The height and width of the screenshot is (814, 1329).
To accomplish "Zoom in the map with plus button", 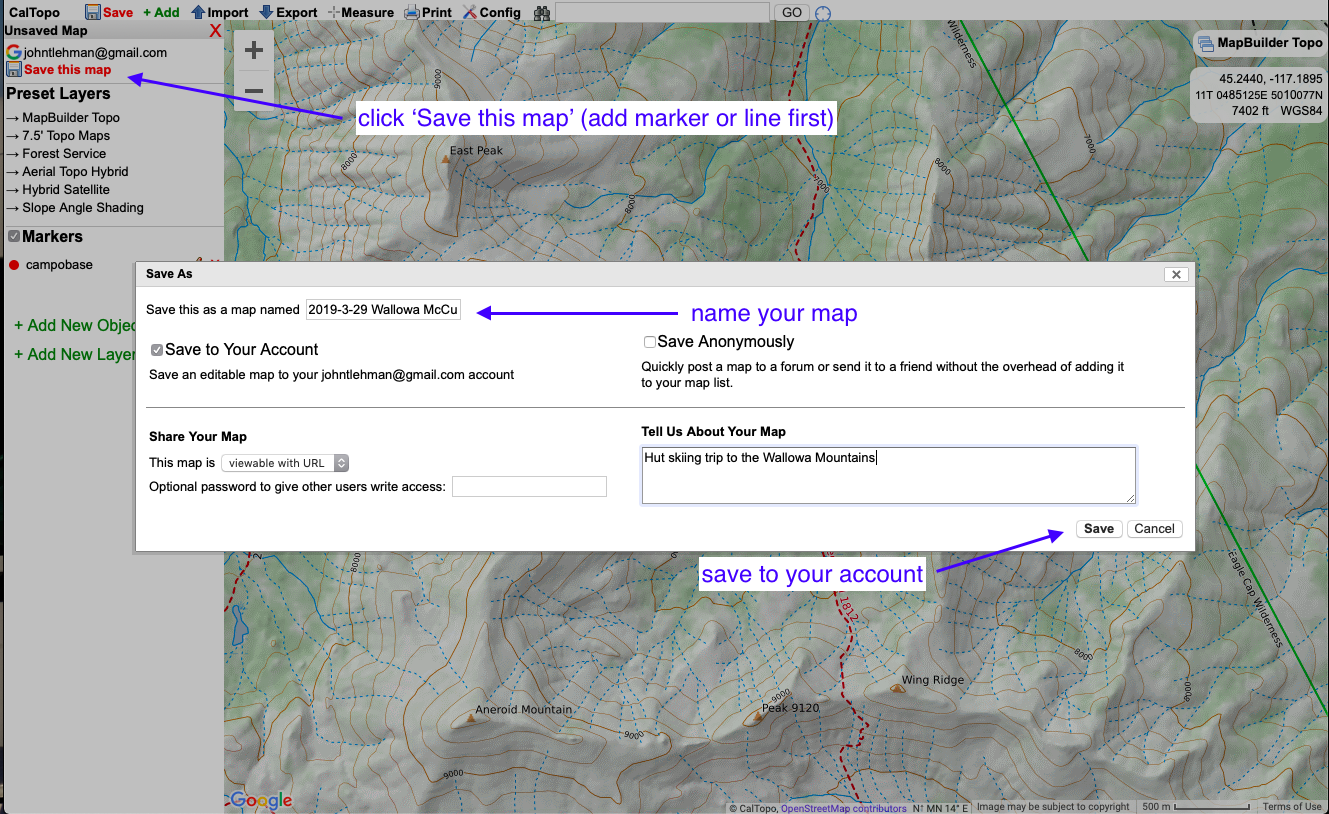I will tap(254, 50).
